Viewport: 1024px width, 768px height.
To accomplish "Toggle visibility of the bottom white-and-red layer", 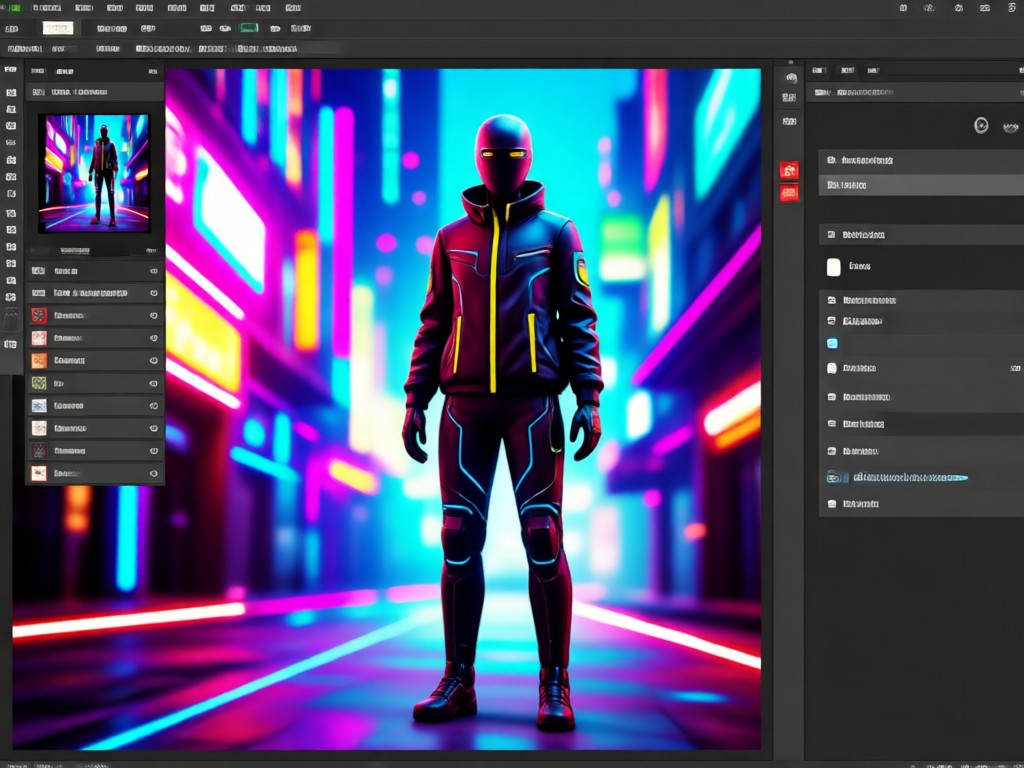I will (153, 473).
